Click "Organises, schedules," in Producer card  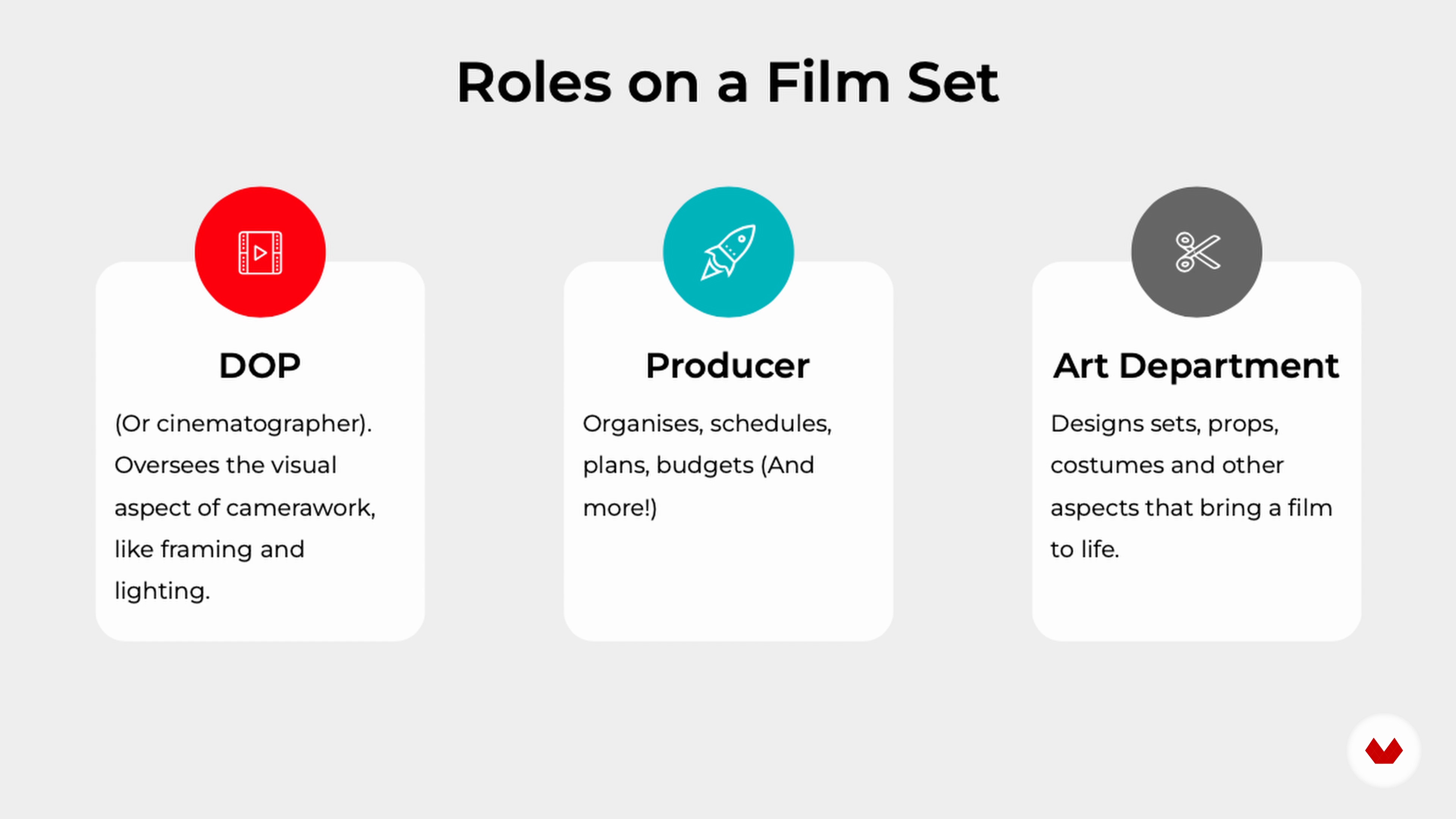708,424
